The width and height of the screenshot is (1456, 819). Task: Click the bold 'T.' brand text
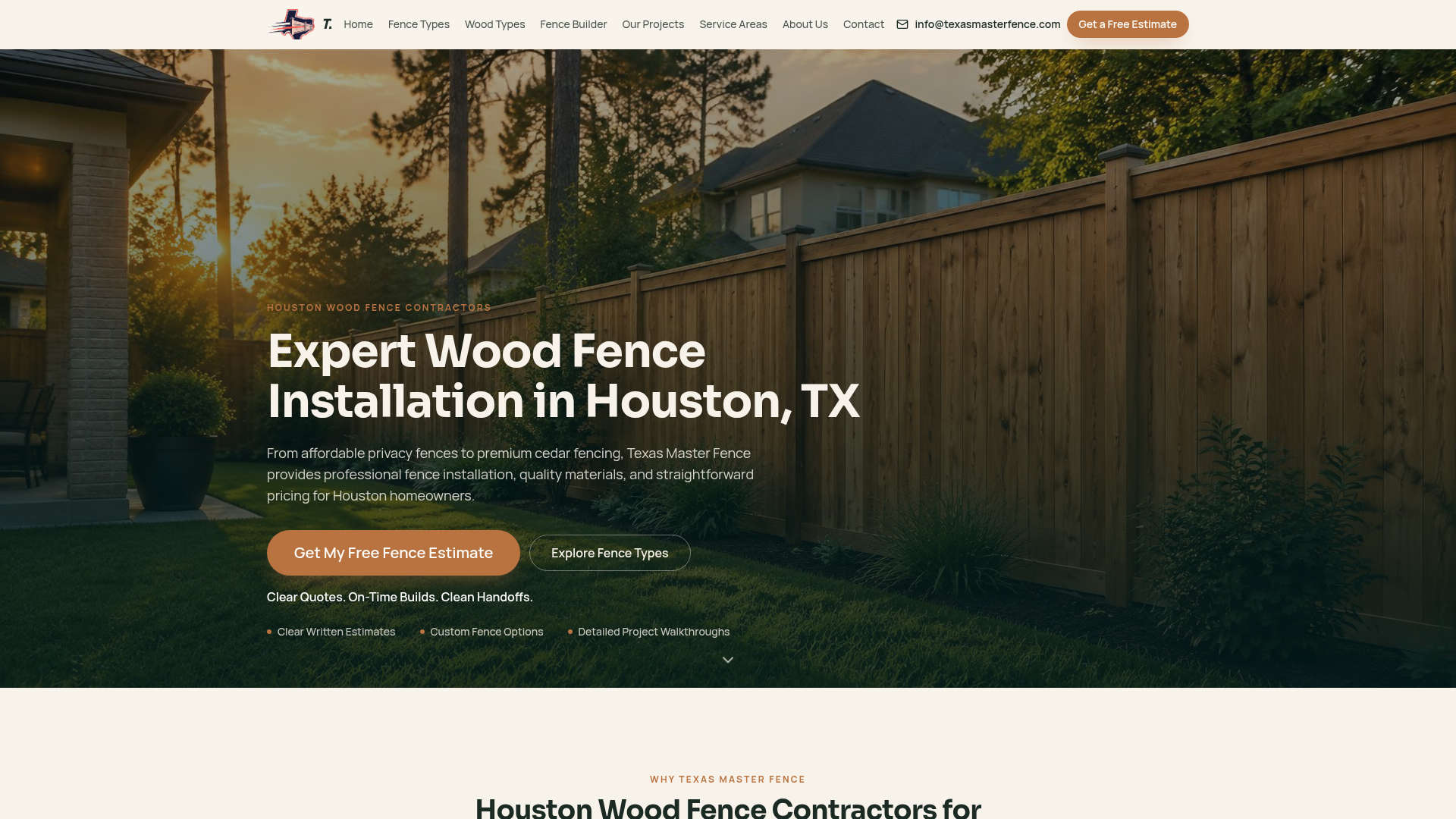[328, 24]
